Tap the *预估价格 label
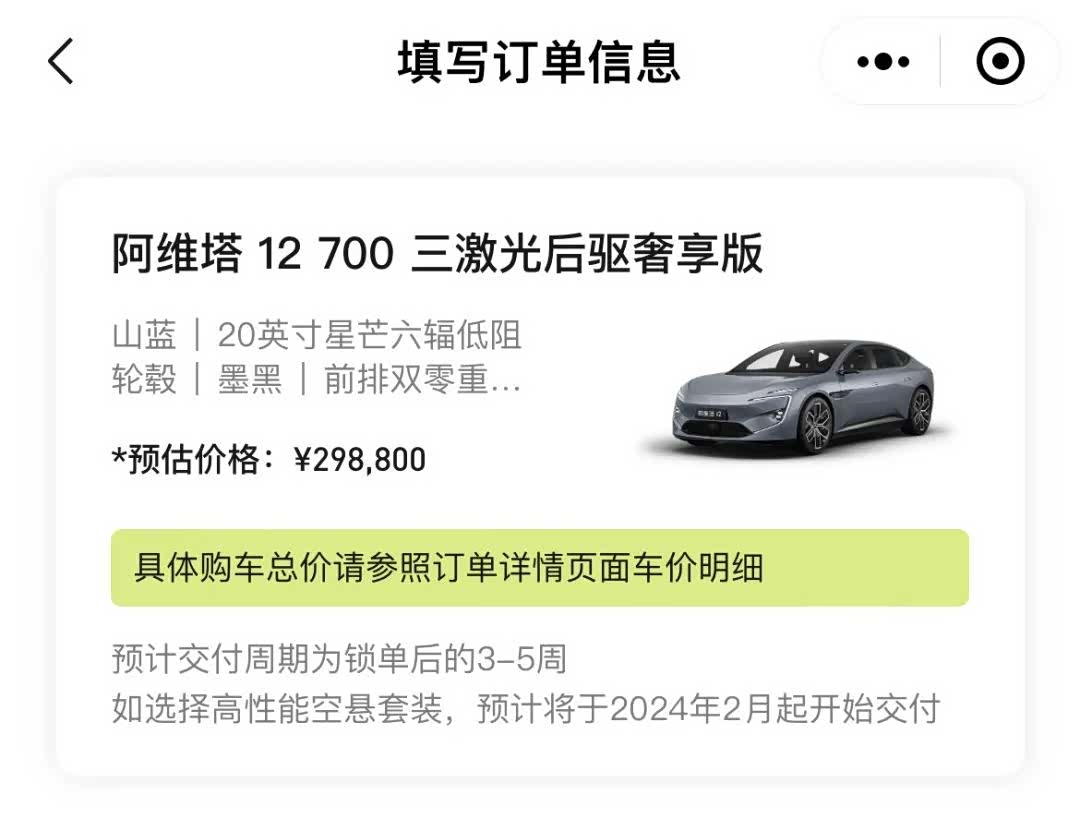 coord(194,459)
